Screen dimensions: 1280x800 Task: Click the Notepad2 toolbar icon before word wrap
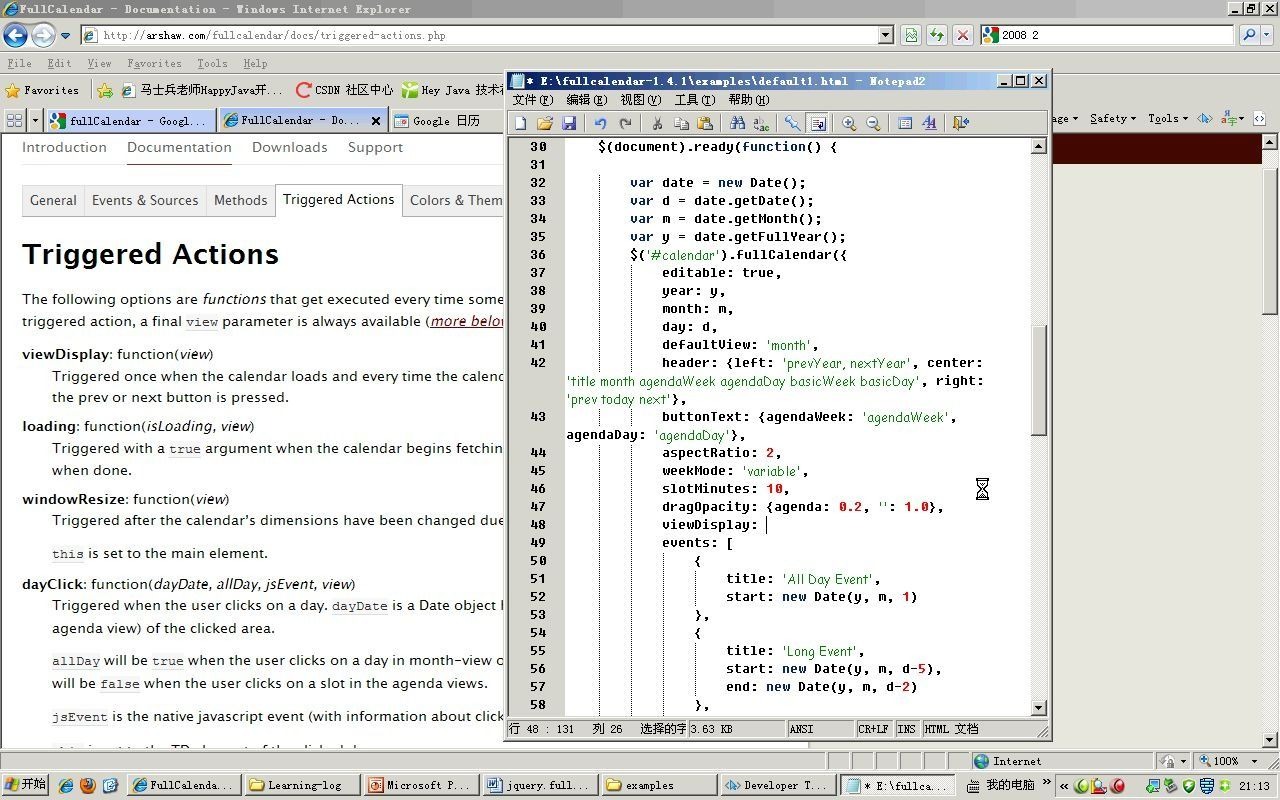[792, 123]
